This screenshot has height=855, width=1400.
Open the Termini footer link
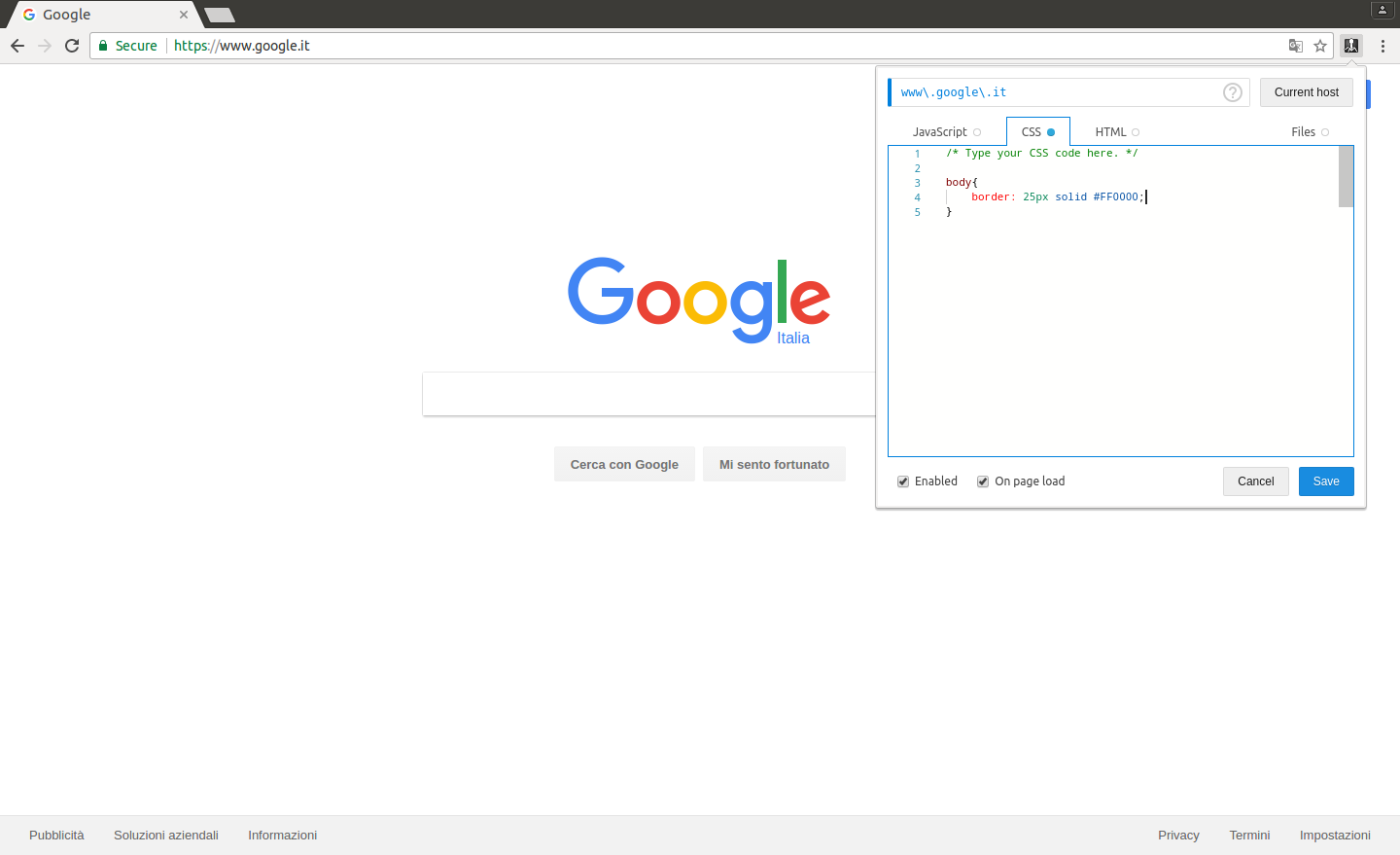[x=1249, y=836]
